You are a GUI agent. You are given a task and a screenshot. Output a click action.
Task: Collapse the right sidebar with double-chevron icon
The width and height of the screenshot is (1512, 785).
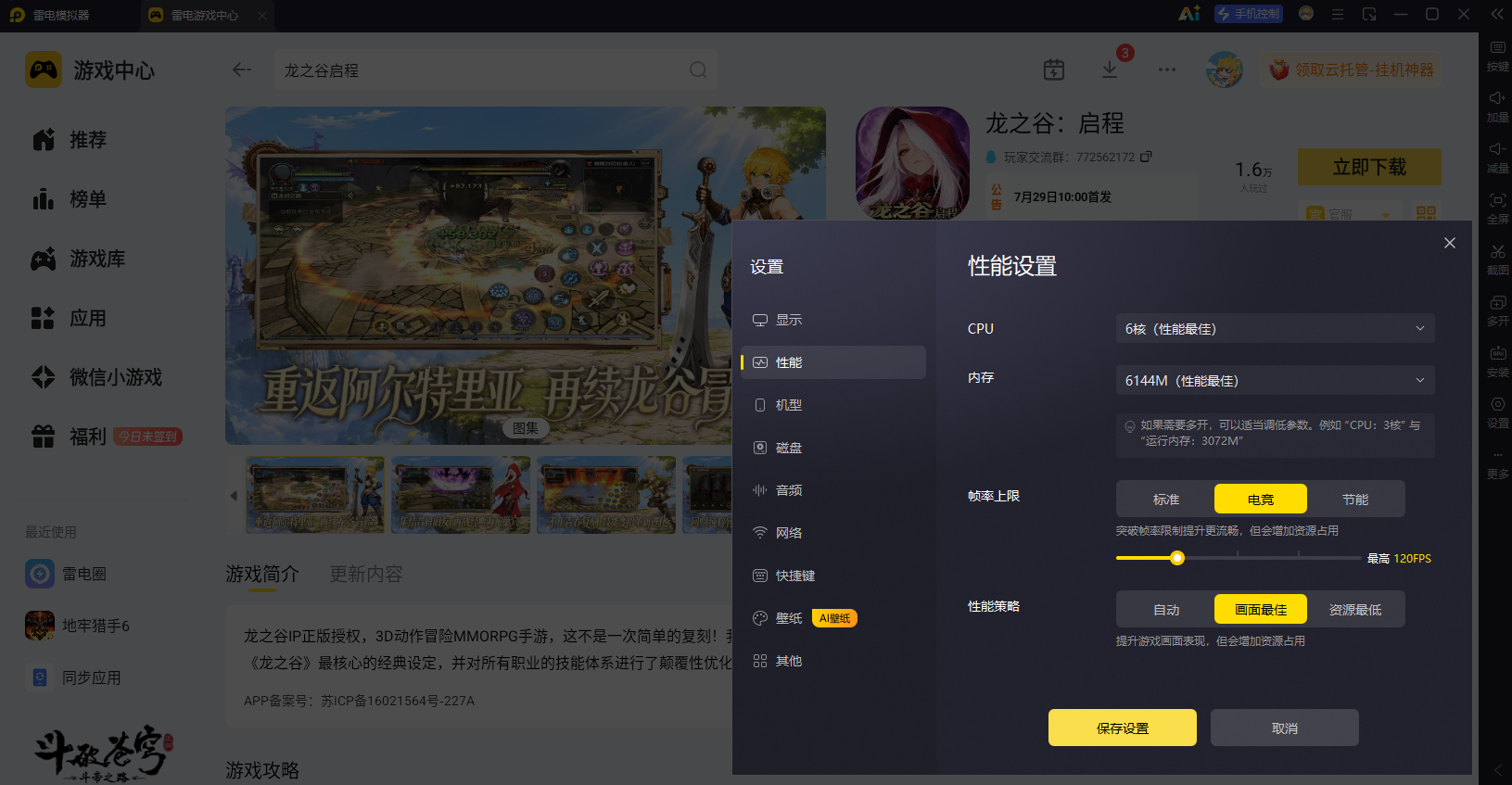click(x=1497, y=14)
